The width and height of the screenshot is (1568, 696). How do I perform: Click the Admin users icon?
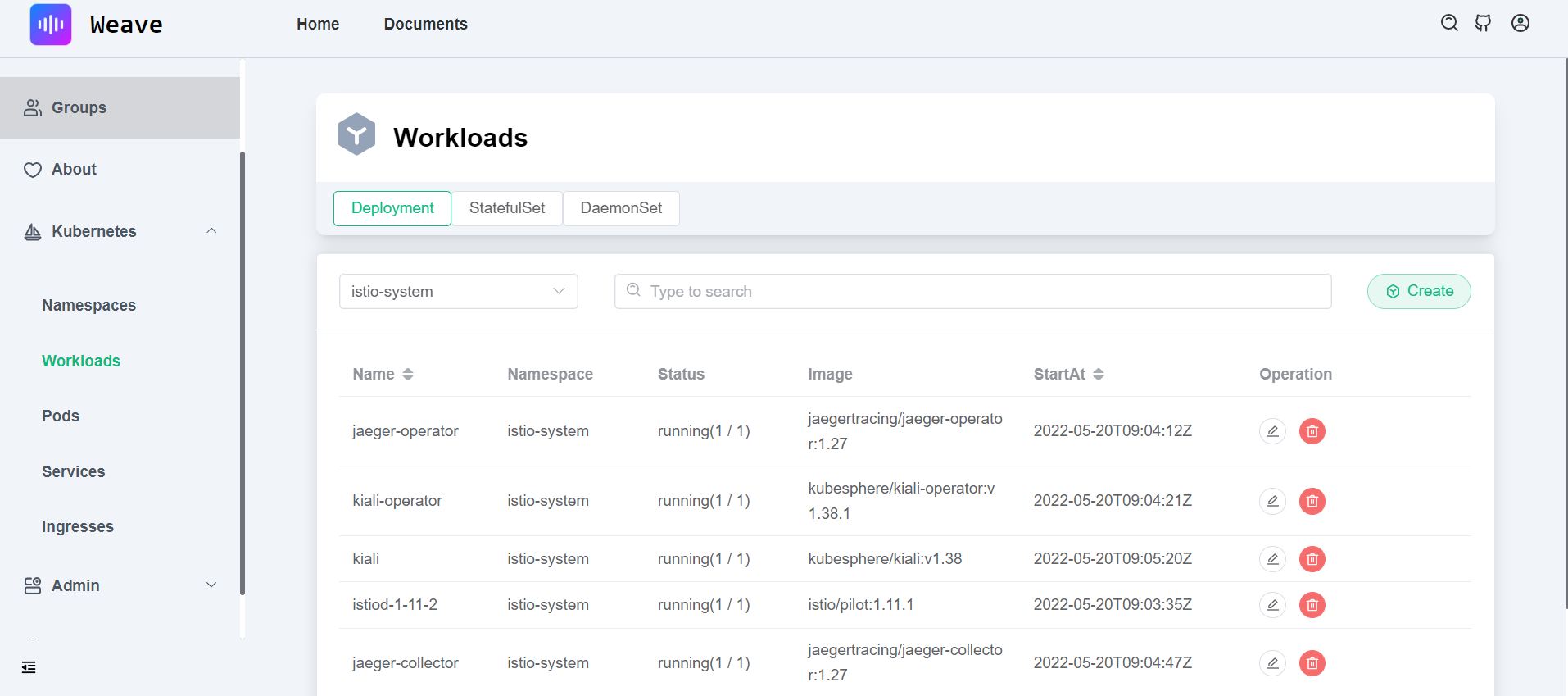click(x=33, y=585)
